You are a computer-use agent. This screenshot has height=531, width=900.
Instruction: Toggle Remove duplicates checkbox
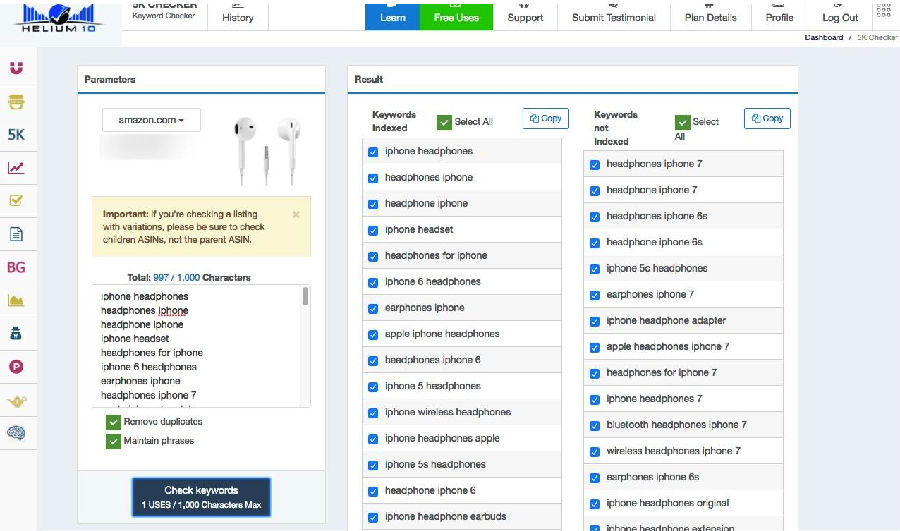coord(113,422)
